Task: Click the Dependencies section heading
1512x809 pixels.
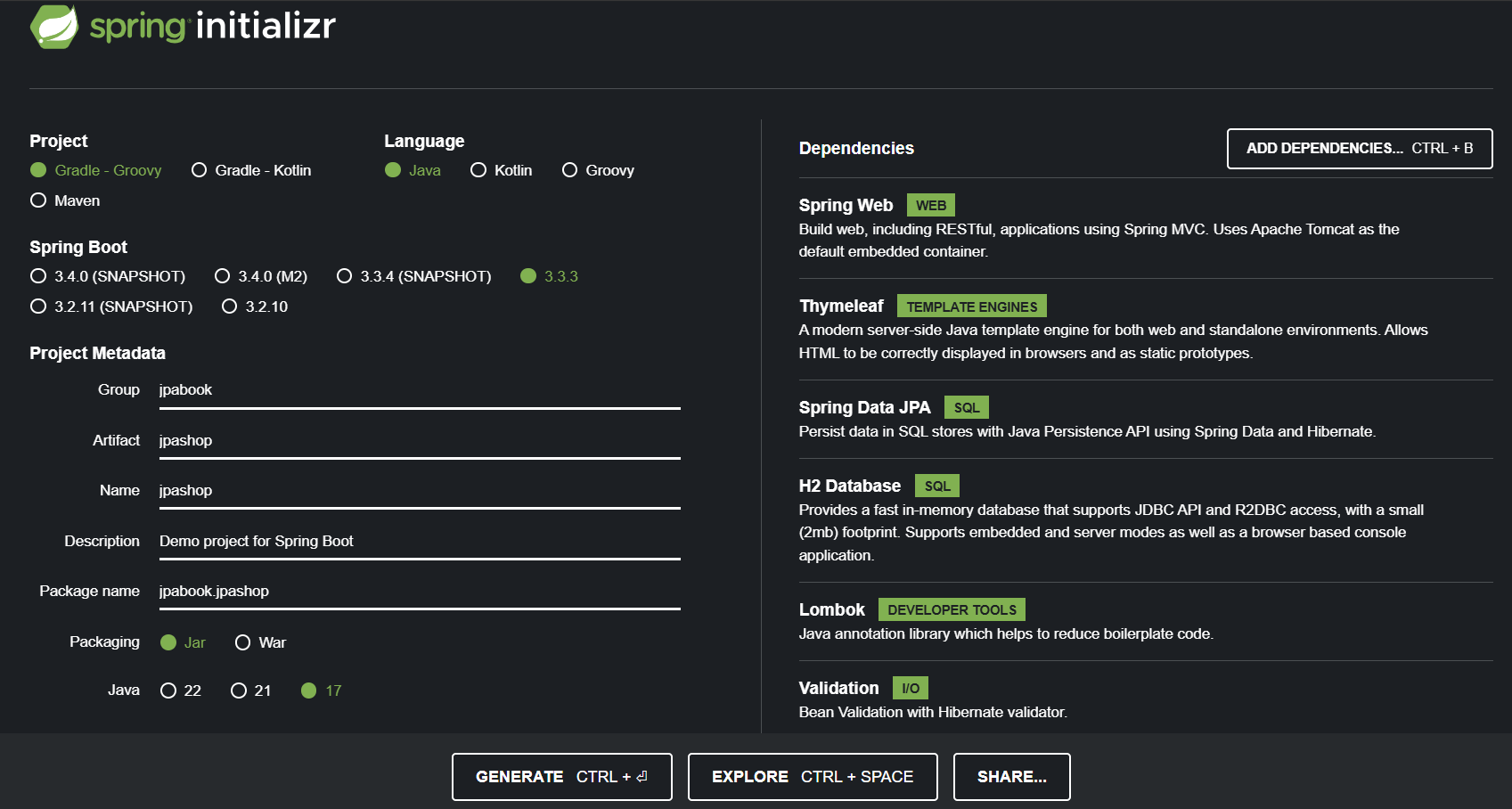Action: (x=856, y=149)
